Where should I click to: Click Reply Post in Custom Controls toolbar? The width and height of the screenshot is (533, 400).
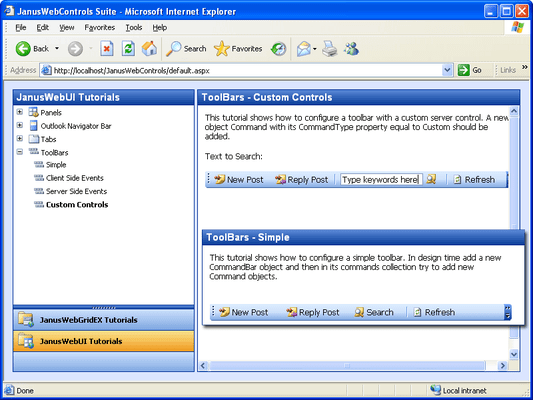tap(302, 179)
